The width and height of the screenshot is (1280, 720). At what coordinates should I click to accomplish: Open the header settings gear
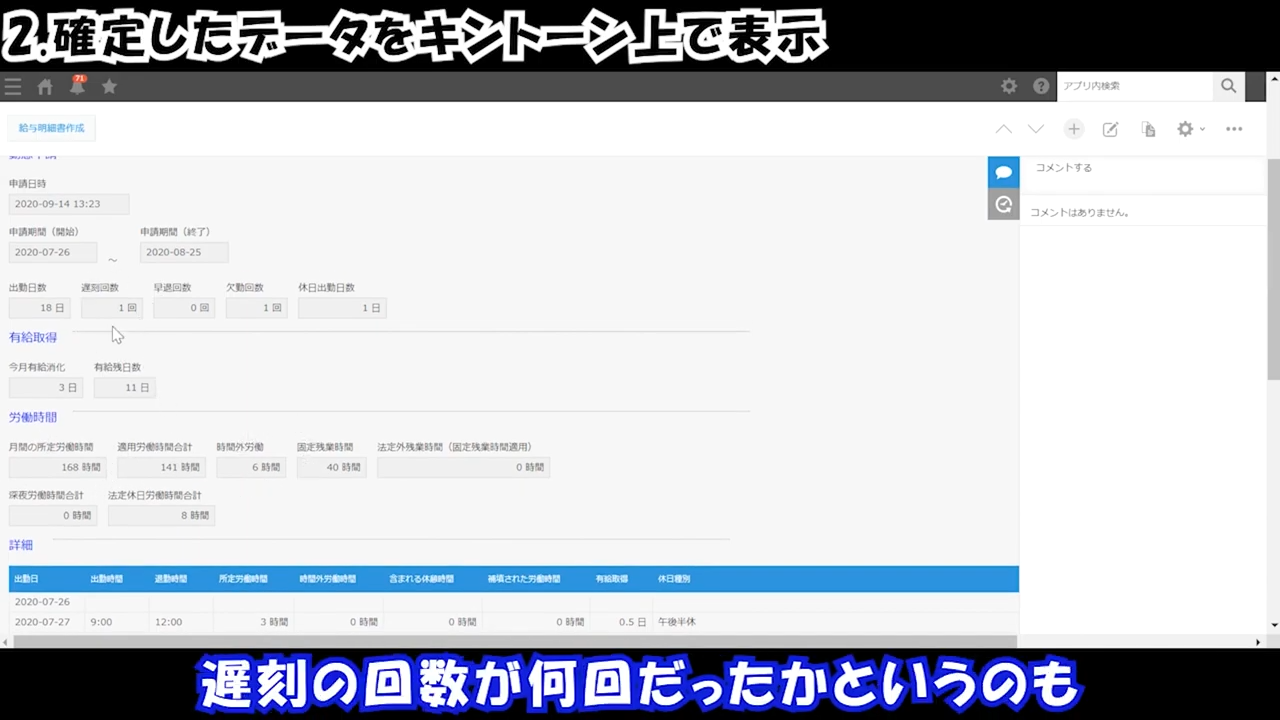(x=1009, y=87)
